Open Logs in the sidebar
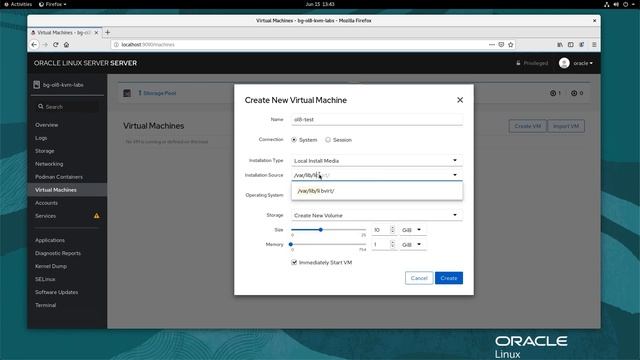 click(x=41, y=138)
